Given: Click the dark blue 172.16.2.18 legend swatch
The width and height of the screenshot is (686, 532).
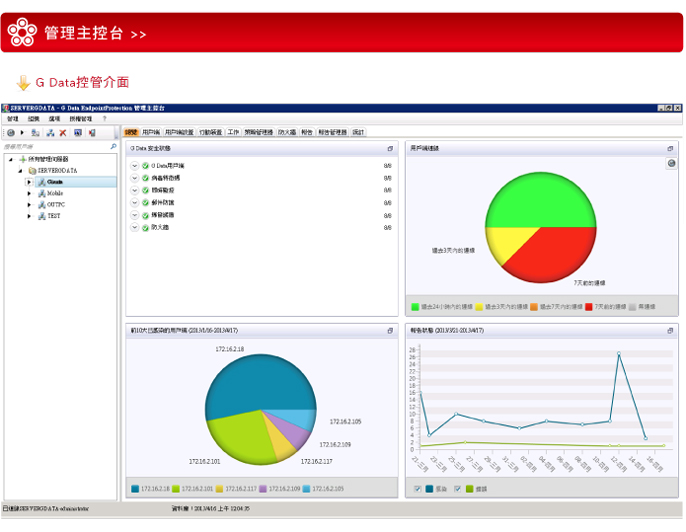Looking at the screenshot, I should tap(135, 489).
